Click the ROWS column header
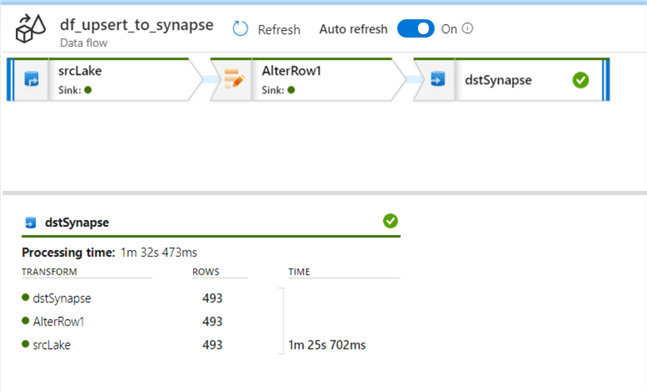Image resolution: width=647 pixels, height=392 pixels. pyautogui.click(x=206, y=272)
